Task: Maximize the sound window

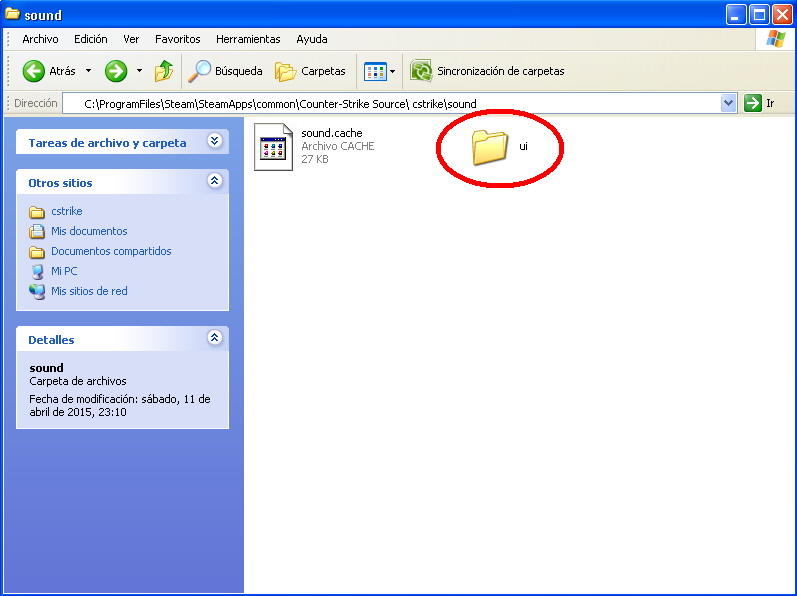Action: pyautogui.click(x=759, y=15)
